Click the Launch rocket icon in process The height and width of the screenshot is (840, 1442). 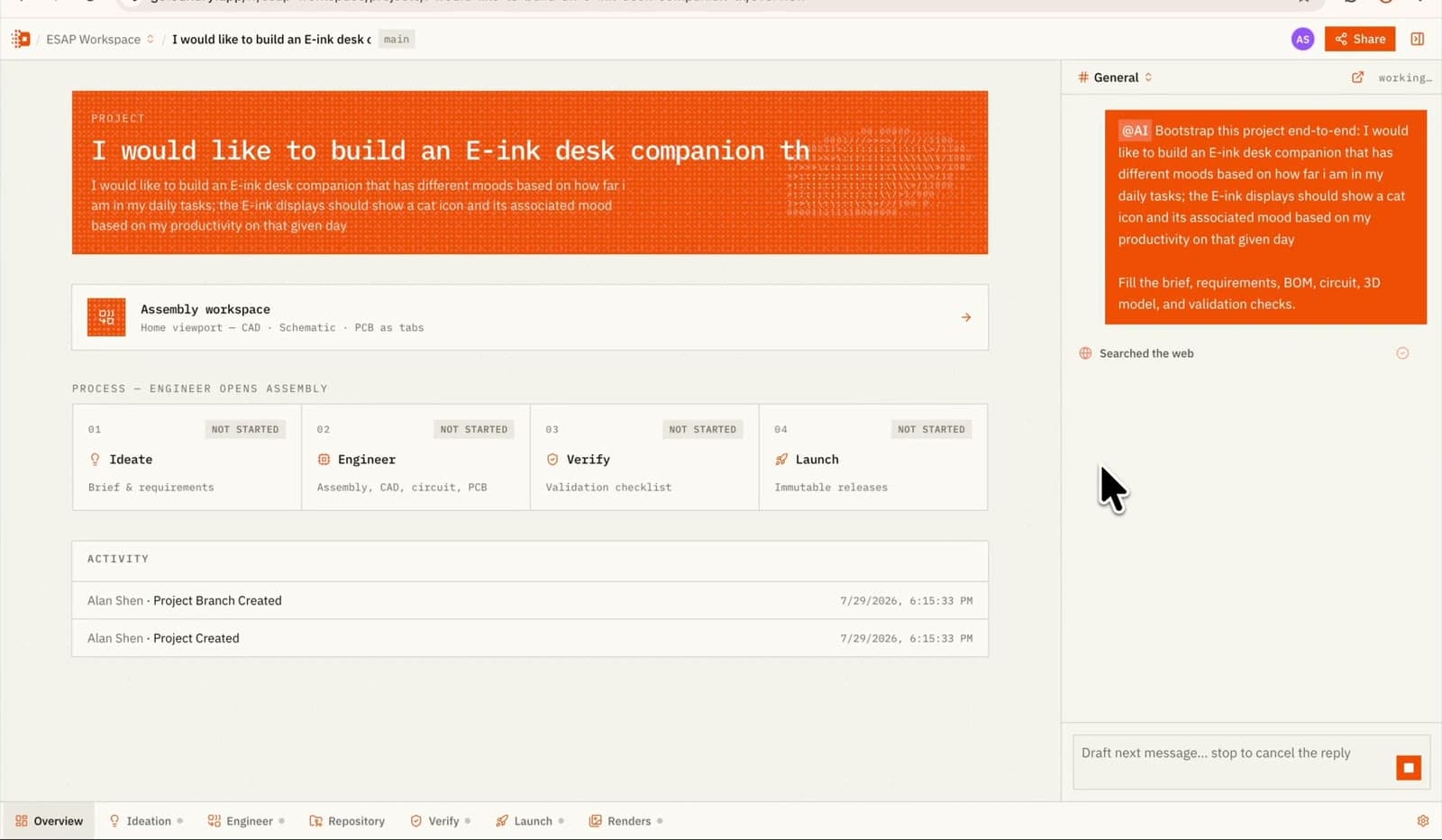781,460
